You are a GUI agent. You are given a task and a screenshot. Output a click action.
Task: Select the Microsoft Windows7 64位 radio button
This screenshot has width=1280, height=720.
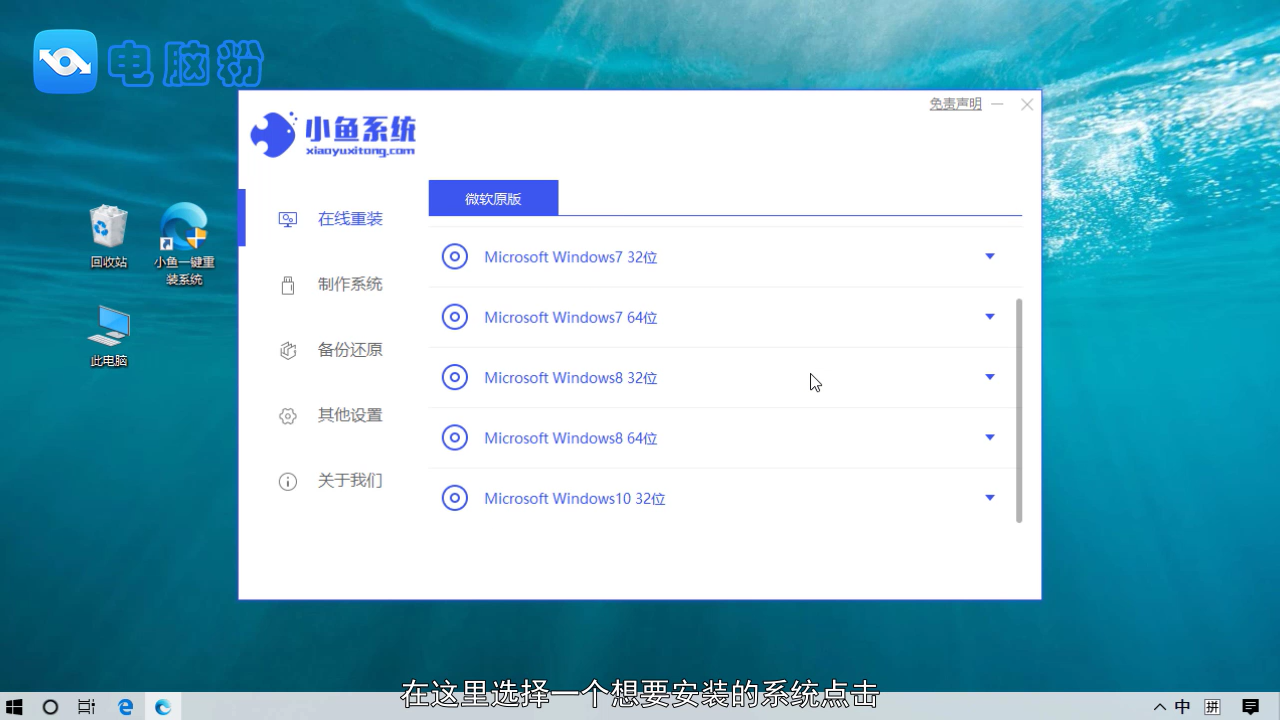[x=455, y=317]
